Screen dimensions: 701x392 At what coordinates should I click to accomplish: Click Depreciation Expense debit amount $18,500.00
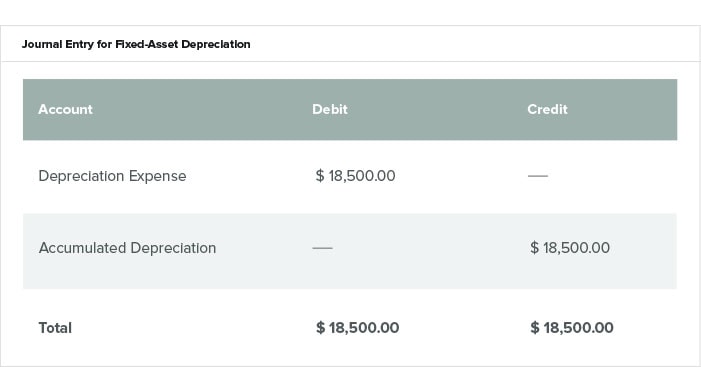pos(355,176)
